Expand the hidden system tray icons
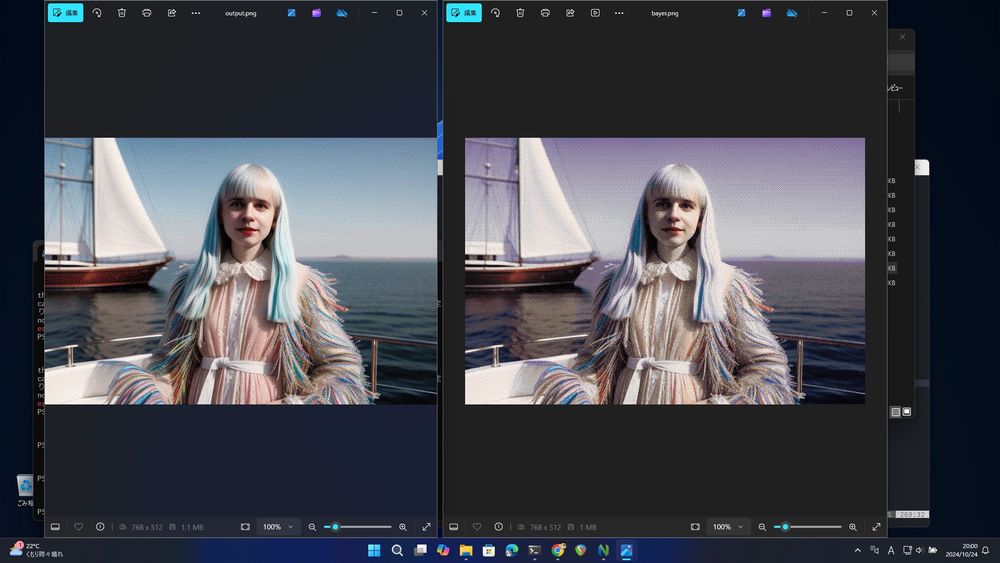This screenshot has height=563, width=1000. click(858, 550)
